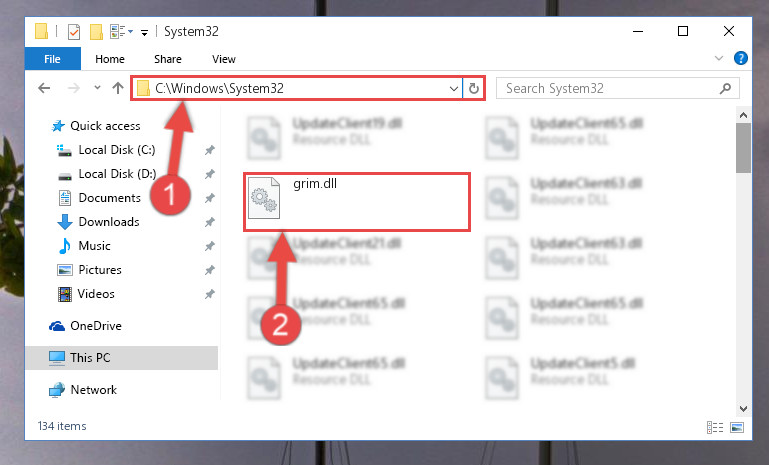Screen dimensions: 769x465
Task: Unpin Documents from Quick access
Action: click(x=209, y=198)
